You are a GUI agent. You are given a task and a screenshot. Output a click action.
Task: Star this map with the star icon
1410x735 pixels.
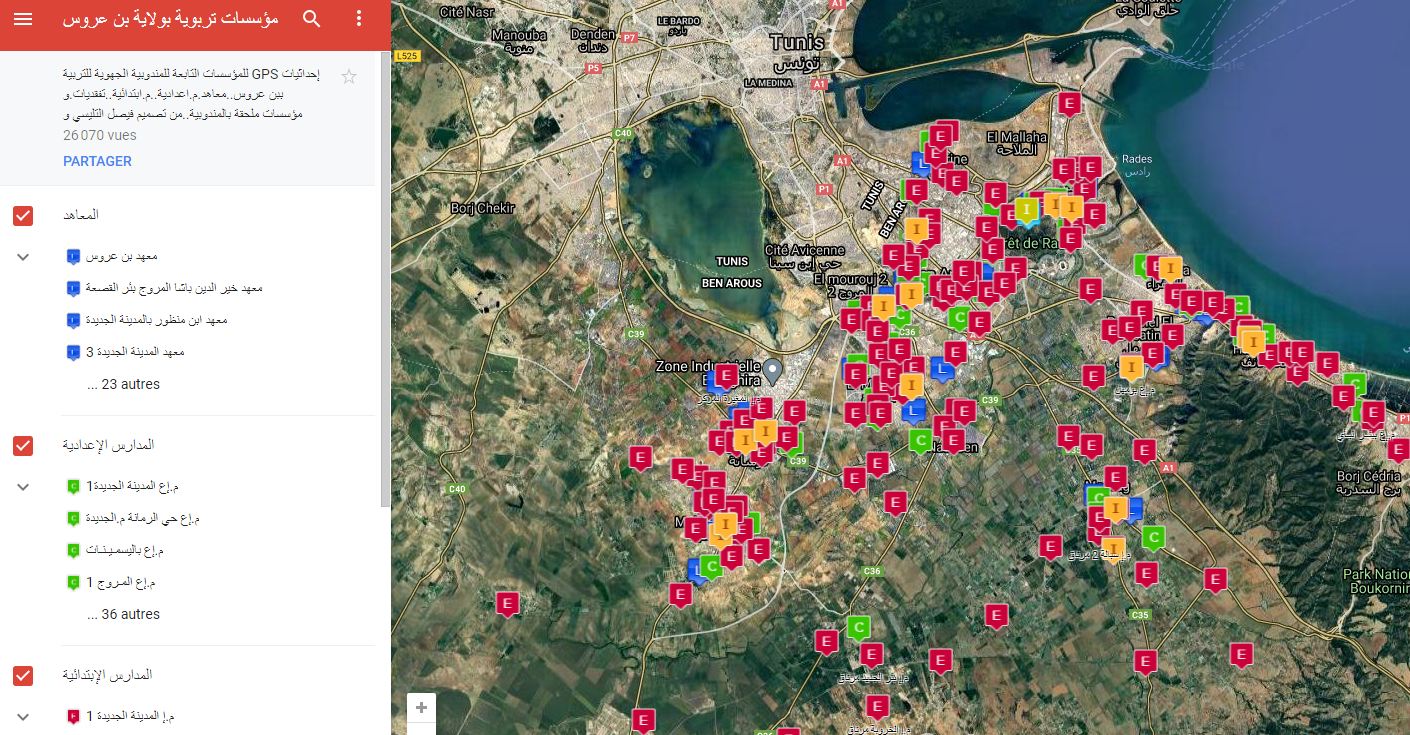tap(349, 77)
